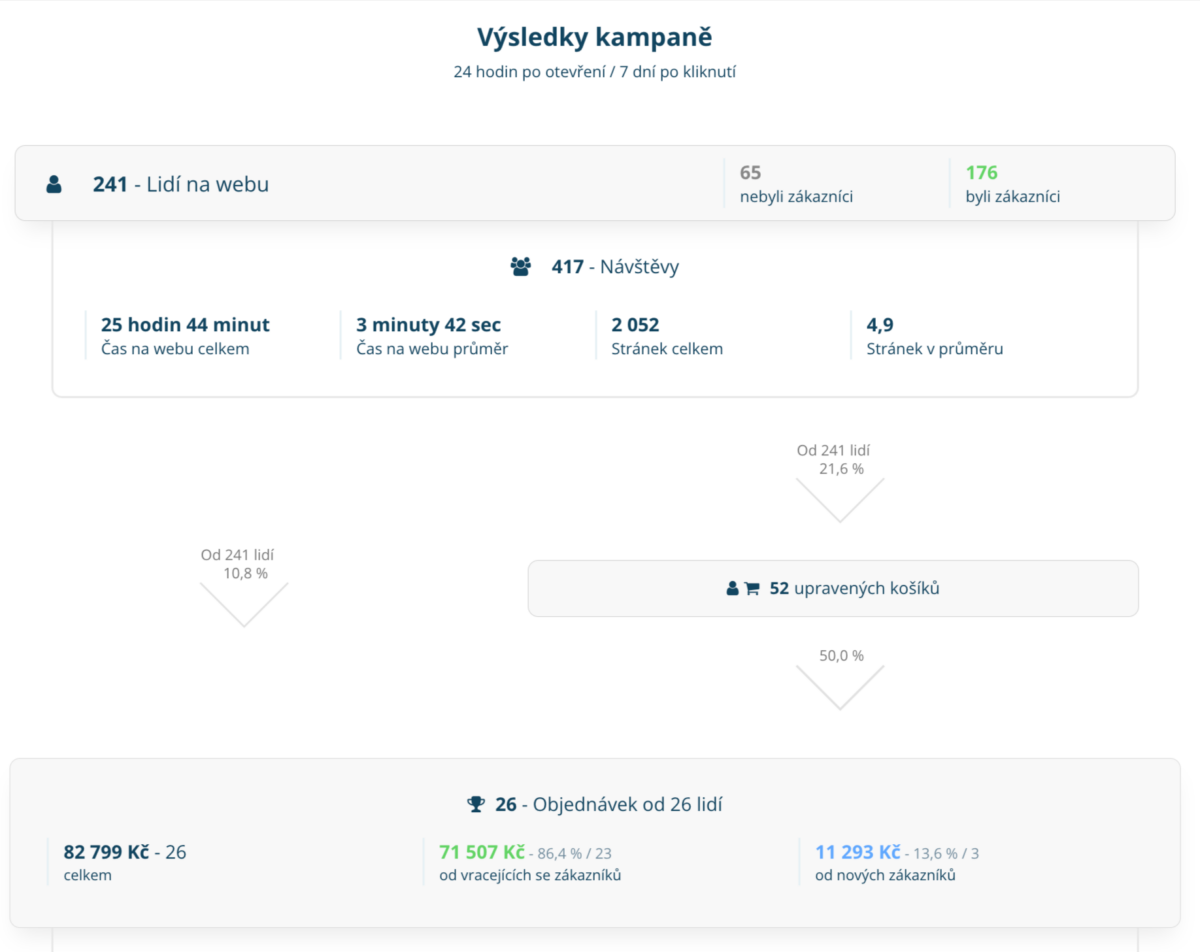Click the shopping cart icon before 52 upravených košíků

(752, 589)
